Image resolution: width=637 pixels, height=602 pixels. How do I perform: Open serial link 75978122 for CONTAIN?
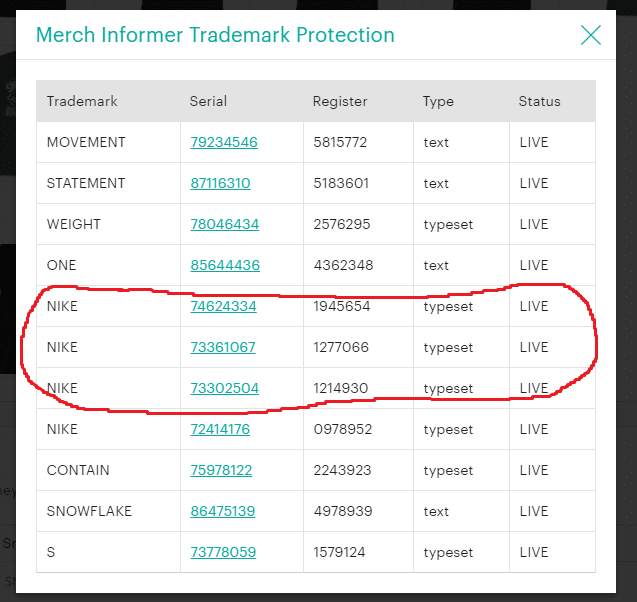click(221, 470)
